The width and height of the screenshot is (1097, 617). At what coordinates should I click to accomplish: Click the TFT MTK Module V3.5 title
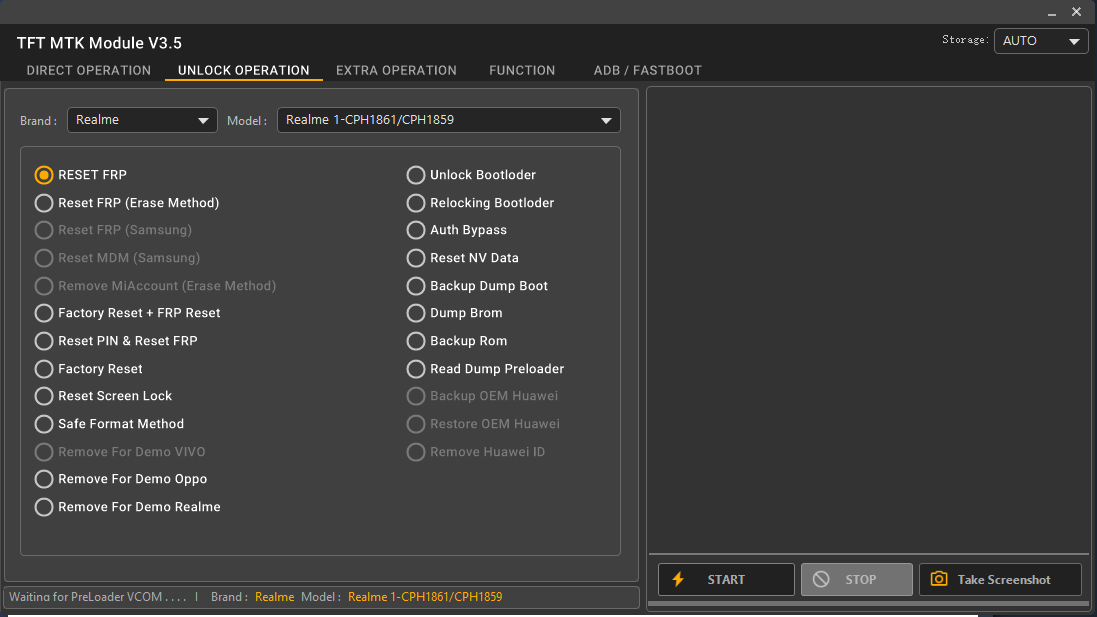tap(99, 43)
